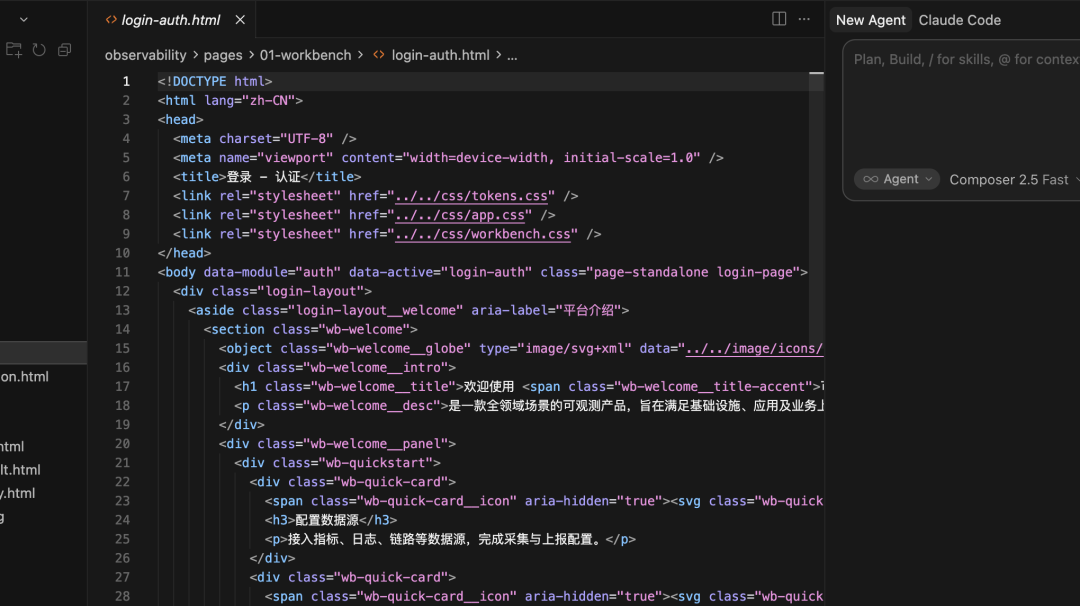Click the <!DOCTYPE html> text
Image resolution: width=1080 pixels, height=606 pixels.
click(x=215, y=81)
